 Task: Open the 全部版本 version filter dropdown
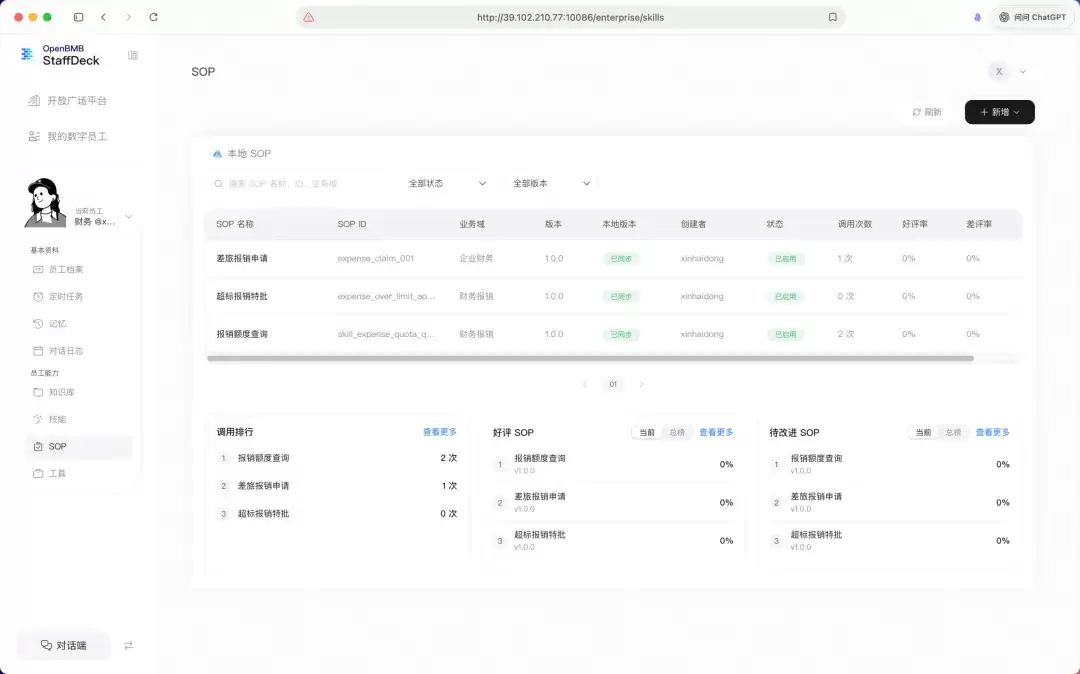point(552,184)
